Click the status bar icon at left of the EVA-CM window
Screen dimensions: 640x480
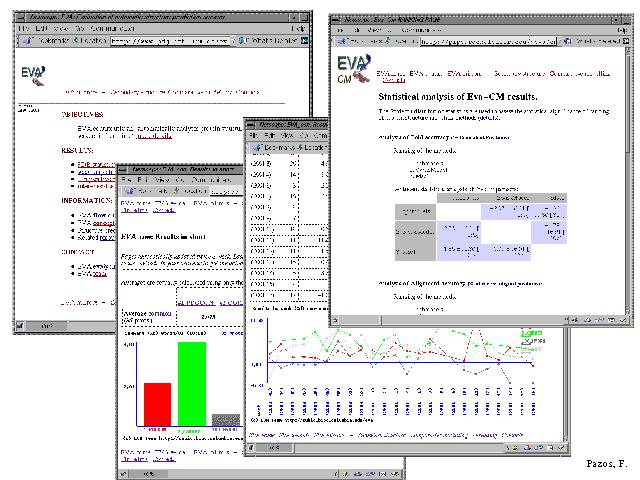coord(335,320)
